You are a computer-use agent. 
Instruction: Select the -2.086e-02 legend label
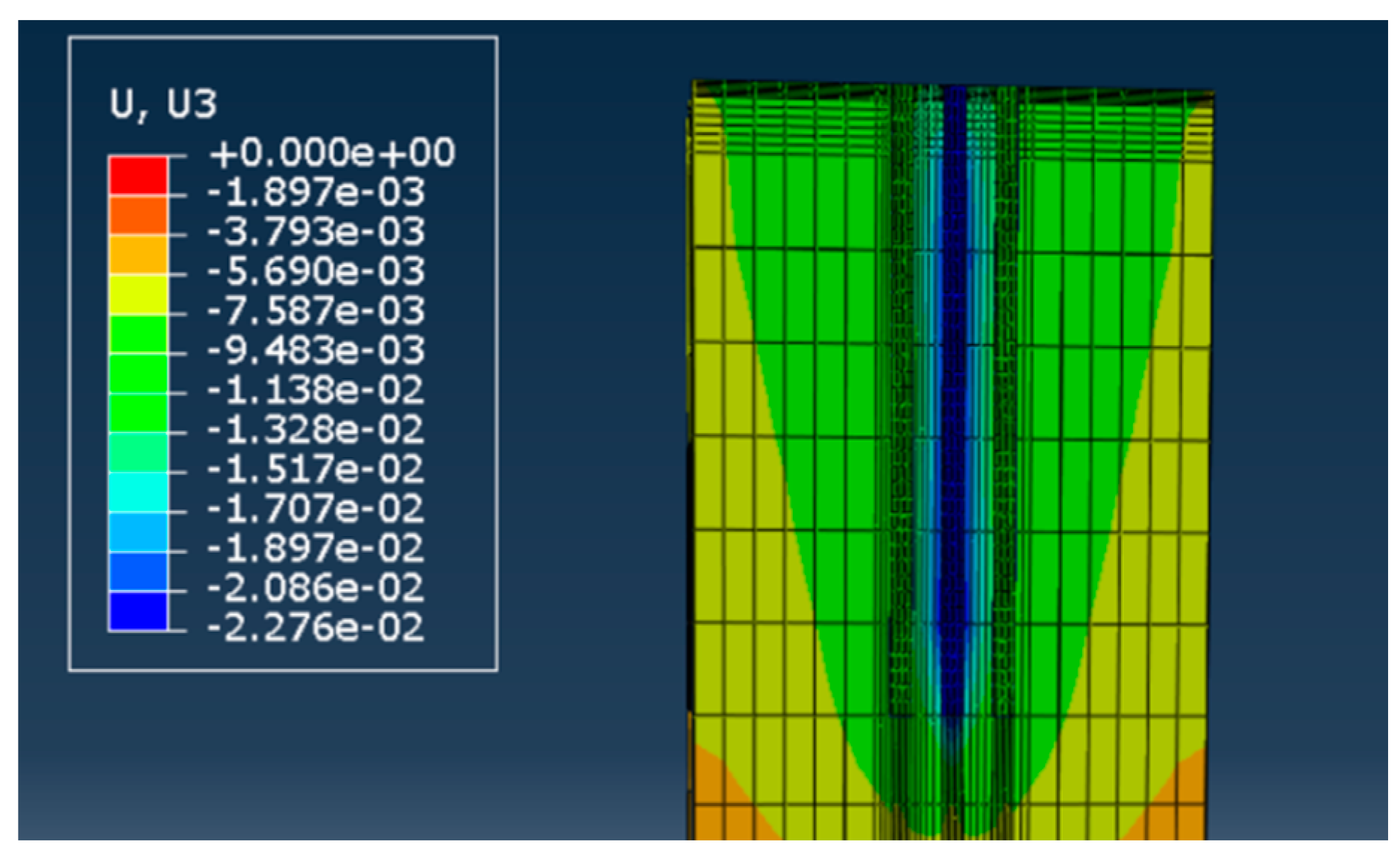pyautogui.click(x=315, y=588)
